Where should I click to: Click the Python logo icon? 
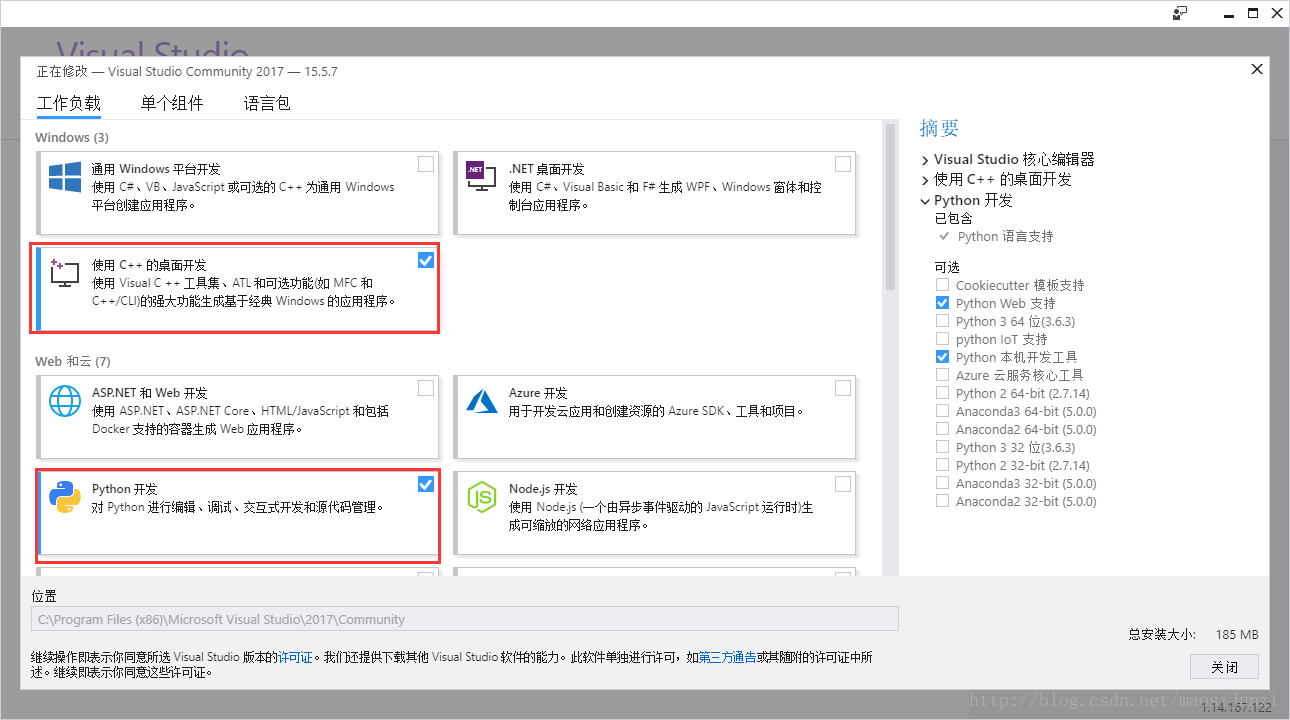pos(65,497)
